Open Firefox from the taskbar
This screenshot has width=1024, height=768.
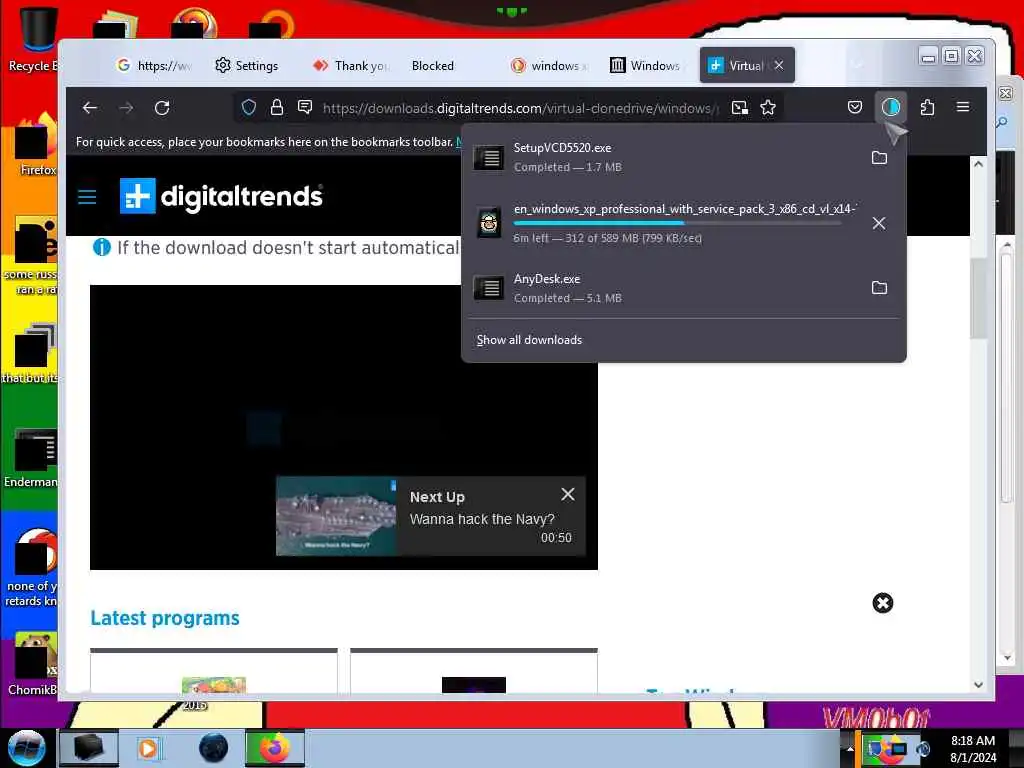pyautogui.click(x=275, y=748)
